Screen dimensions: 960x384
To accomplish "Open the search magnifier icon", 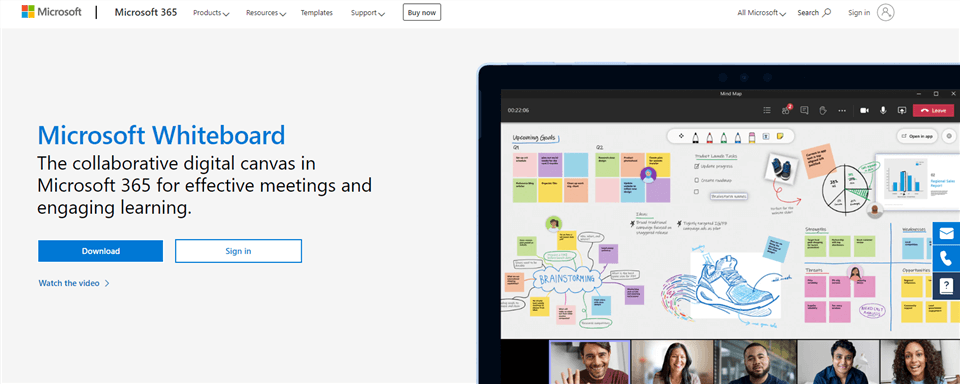I will [x=827, y=12].
